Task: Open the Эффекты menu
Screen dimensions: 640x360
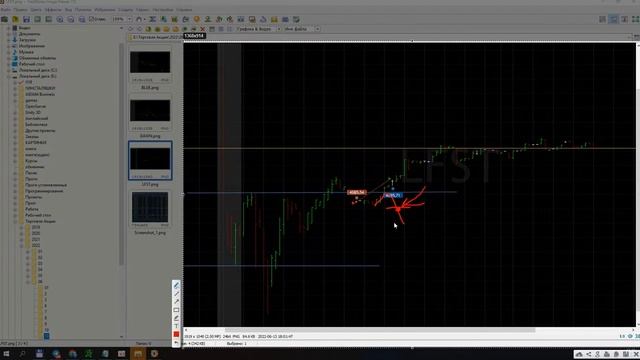Action: pos(53,9)
